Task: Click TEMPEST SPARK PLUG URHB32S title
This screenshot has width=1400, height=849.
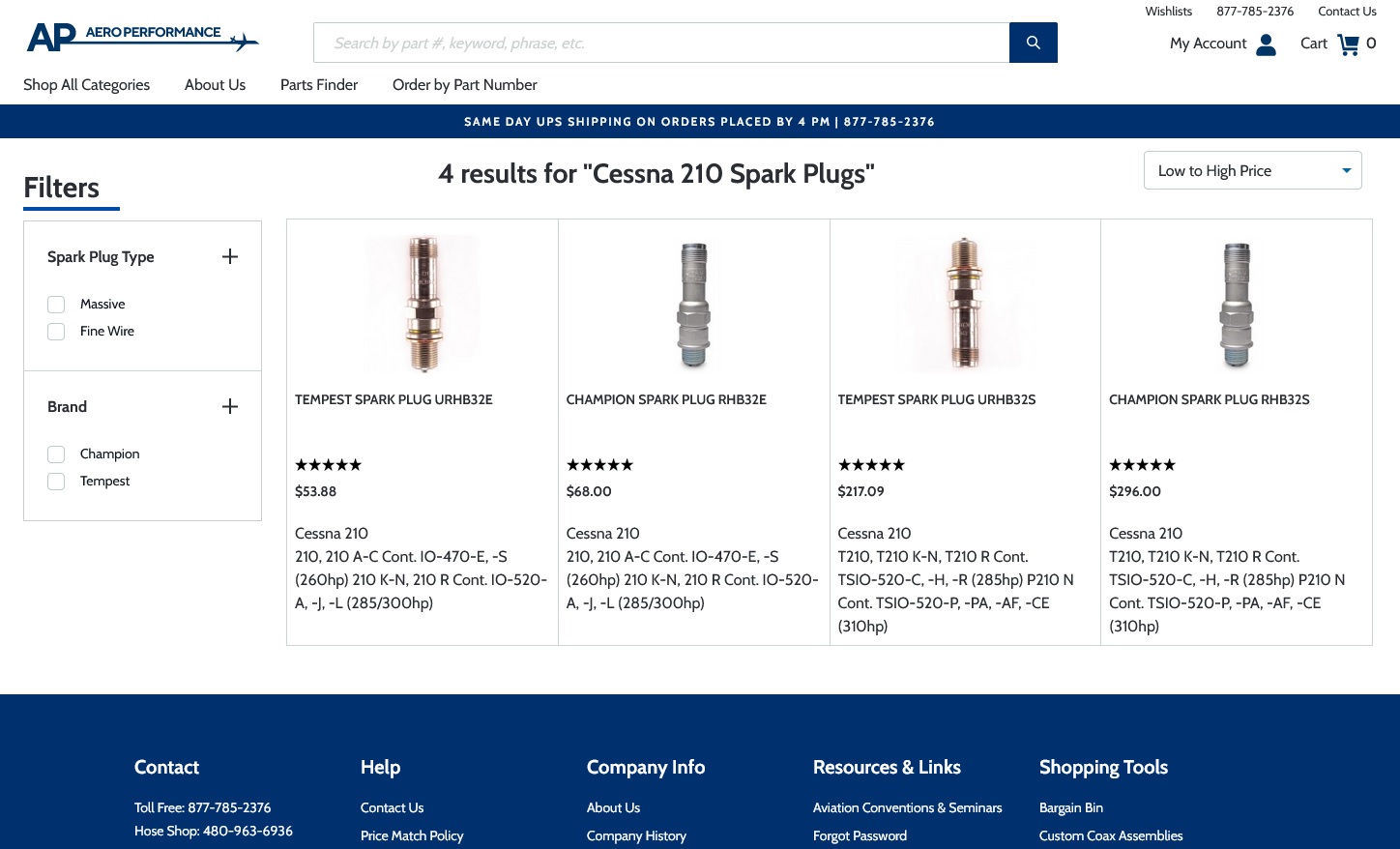Action: coord(937,399)
